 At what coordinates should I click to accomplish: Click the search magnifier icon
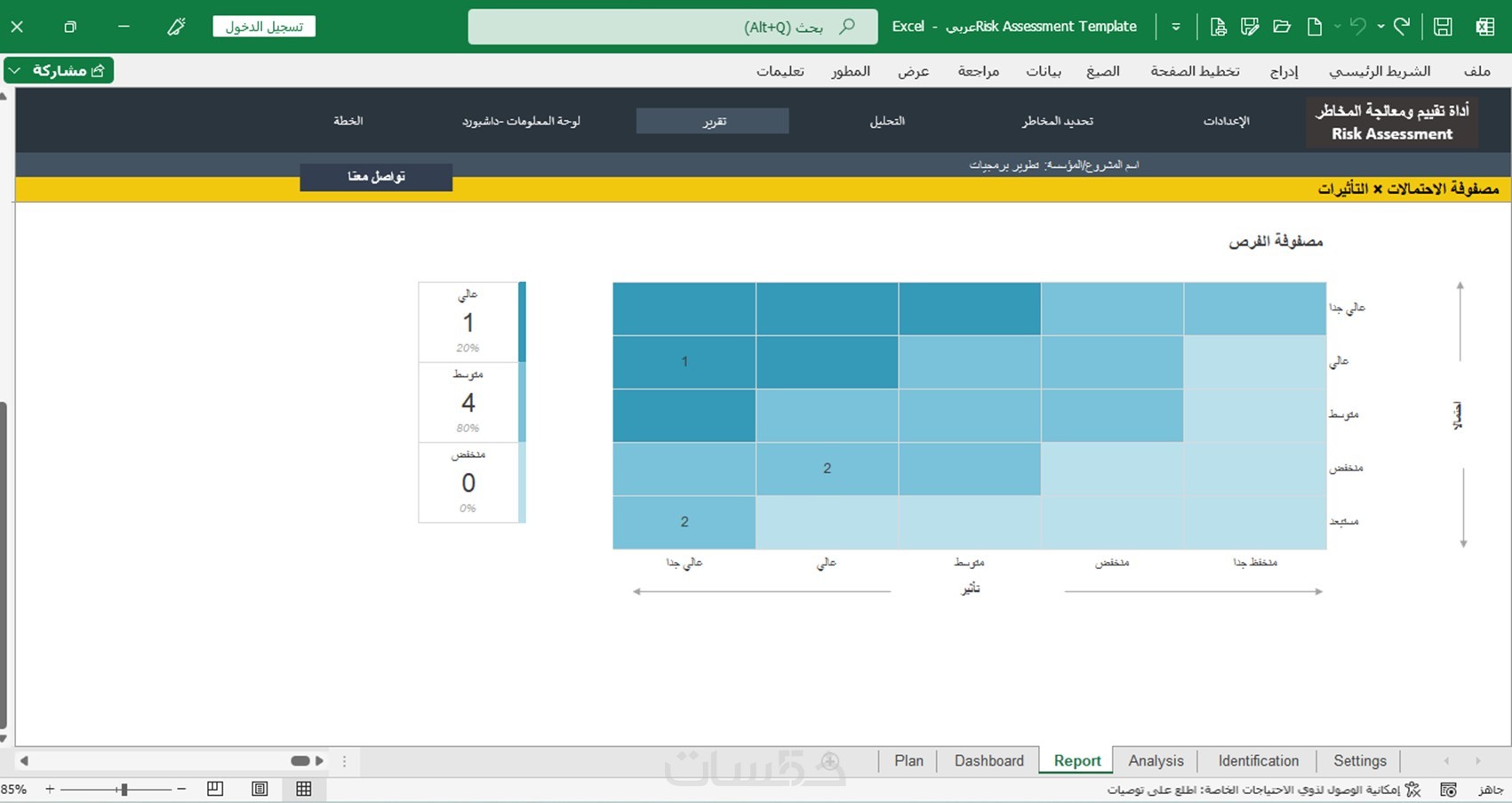847,27
